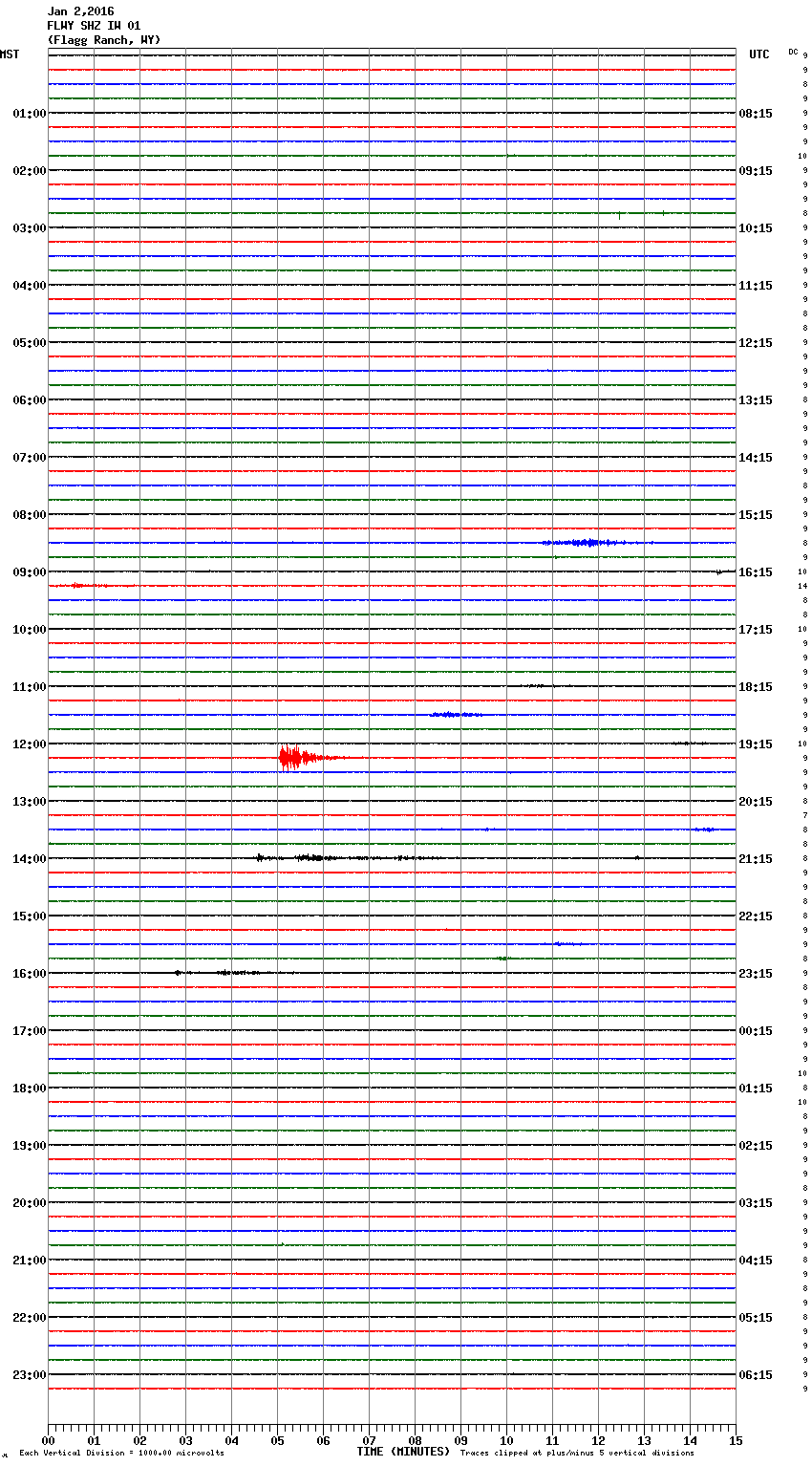Viewport: 812px width, 1466px height.
Task: Click the DC column header
Action: point(793,52)
